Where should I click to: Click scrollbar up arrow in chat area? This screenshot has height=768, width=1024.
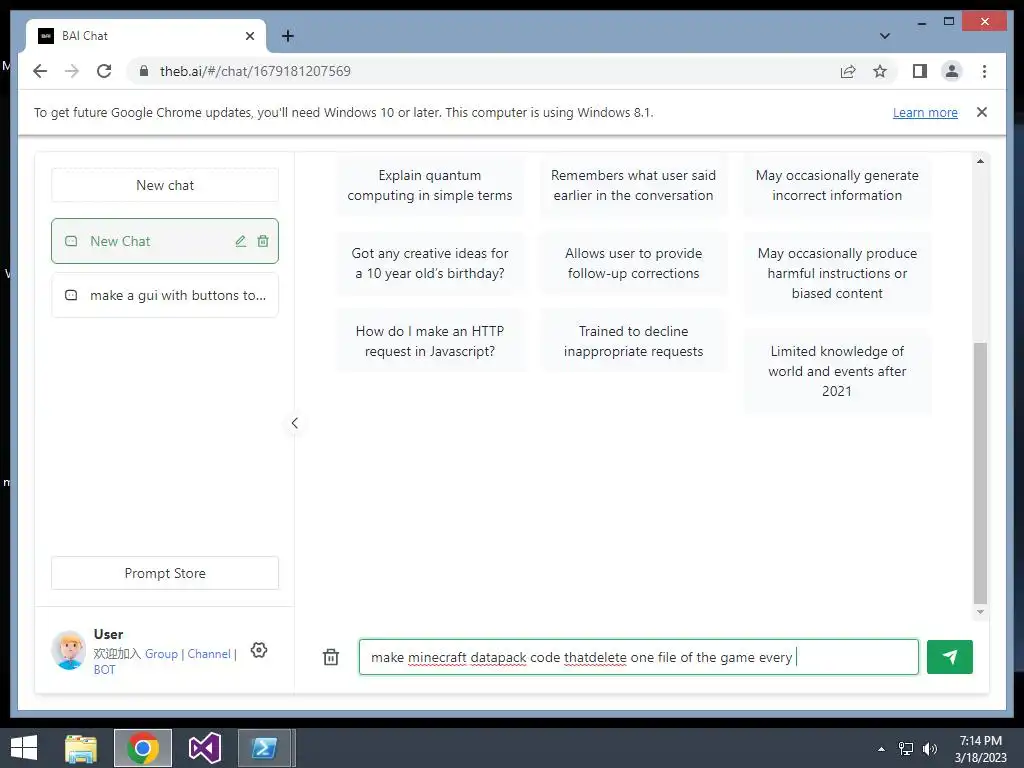click(x=980, y=161)
